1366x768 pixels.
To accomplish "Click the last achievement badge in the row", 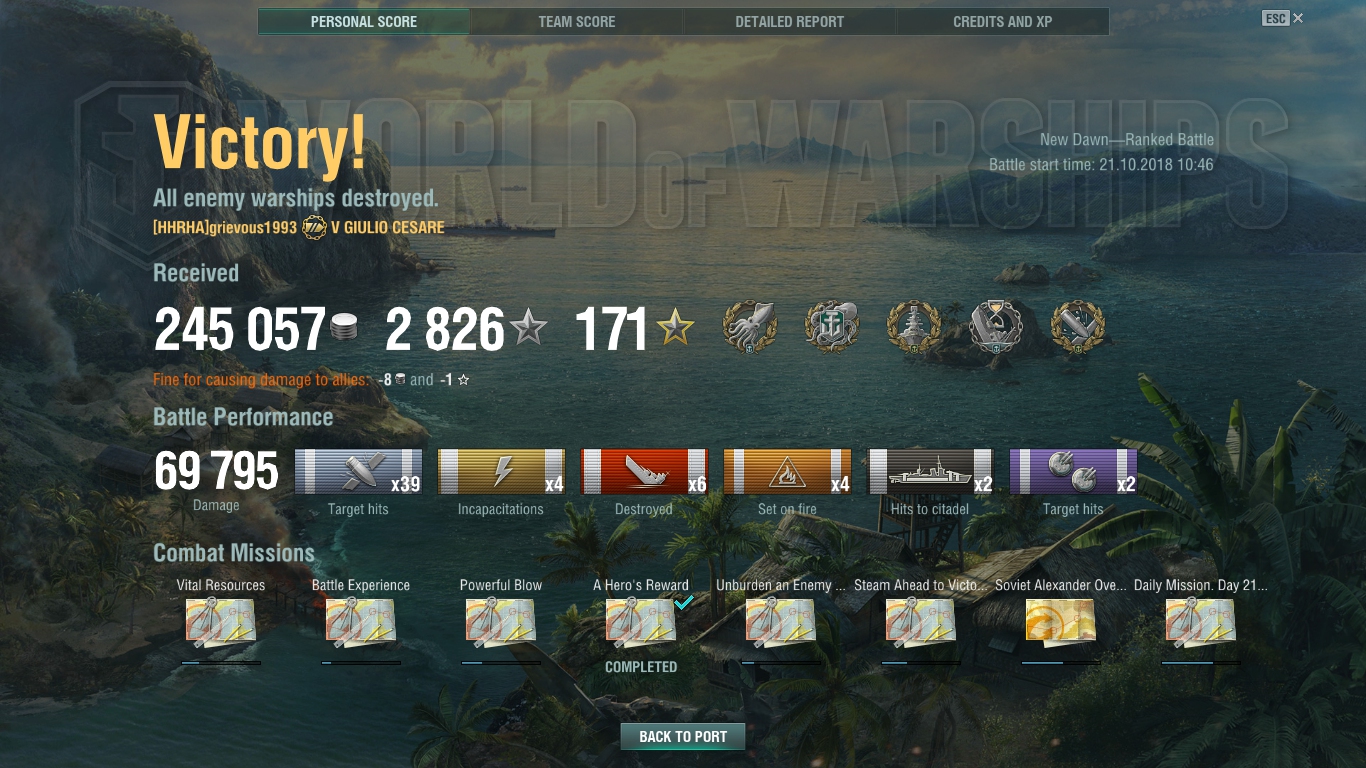I will (1078, 326).
